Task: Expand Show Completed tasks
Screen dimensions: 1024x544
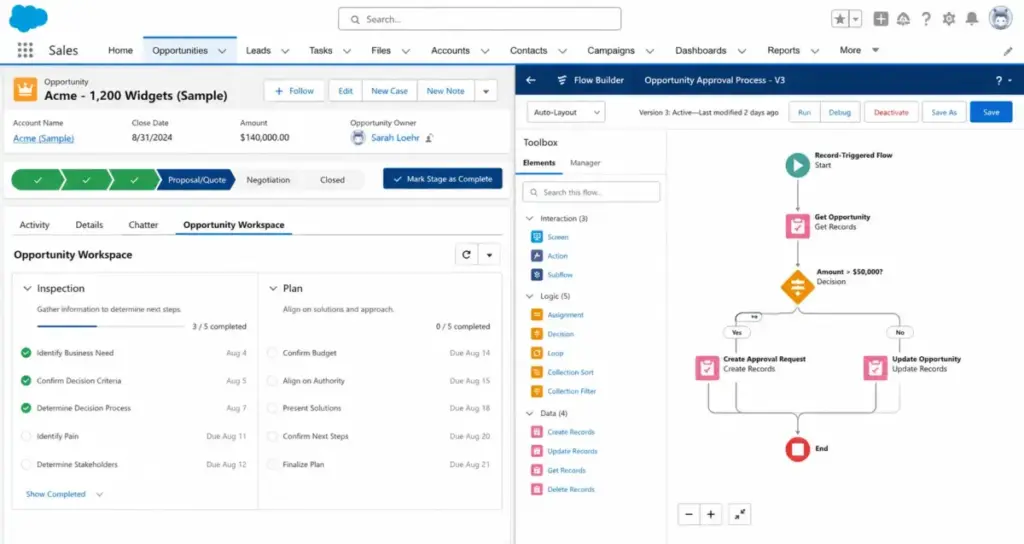Action: [64, 494]
